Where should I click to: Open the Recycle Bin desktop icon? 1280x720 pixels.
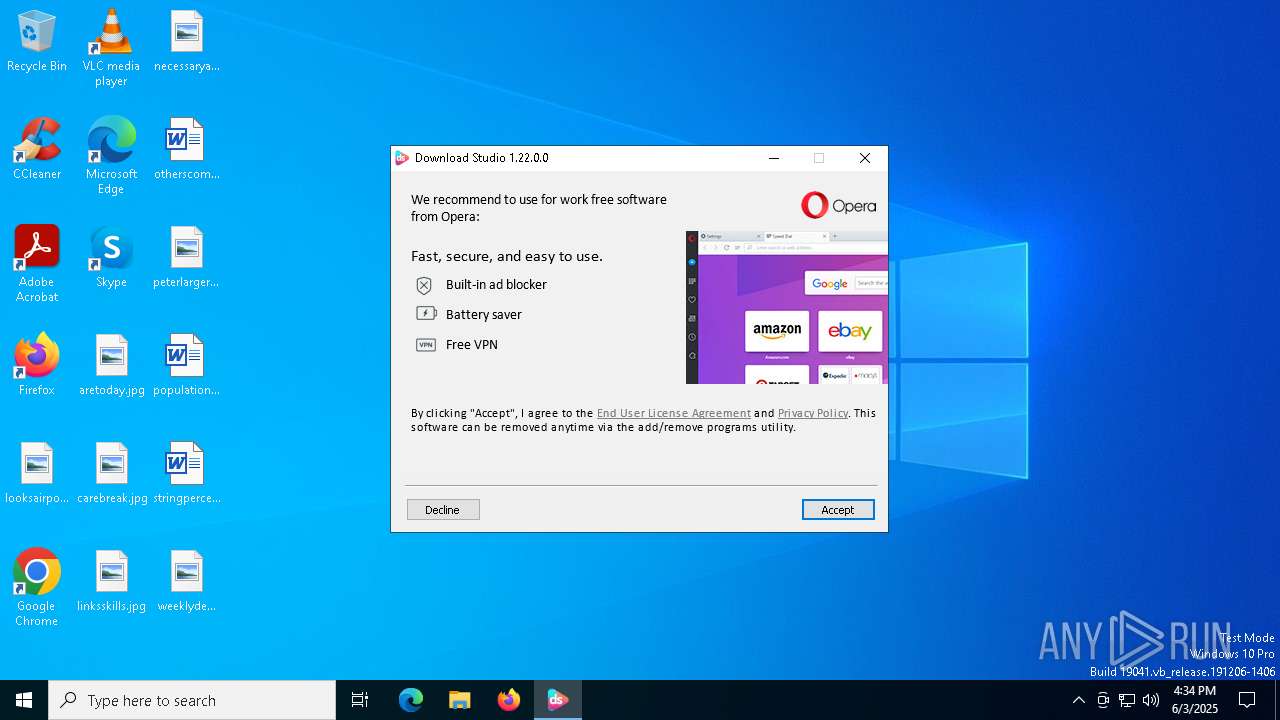(37, 42)
